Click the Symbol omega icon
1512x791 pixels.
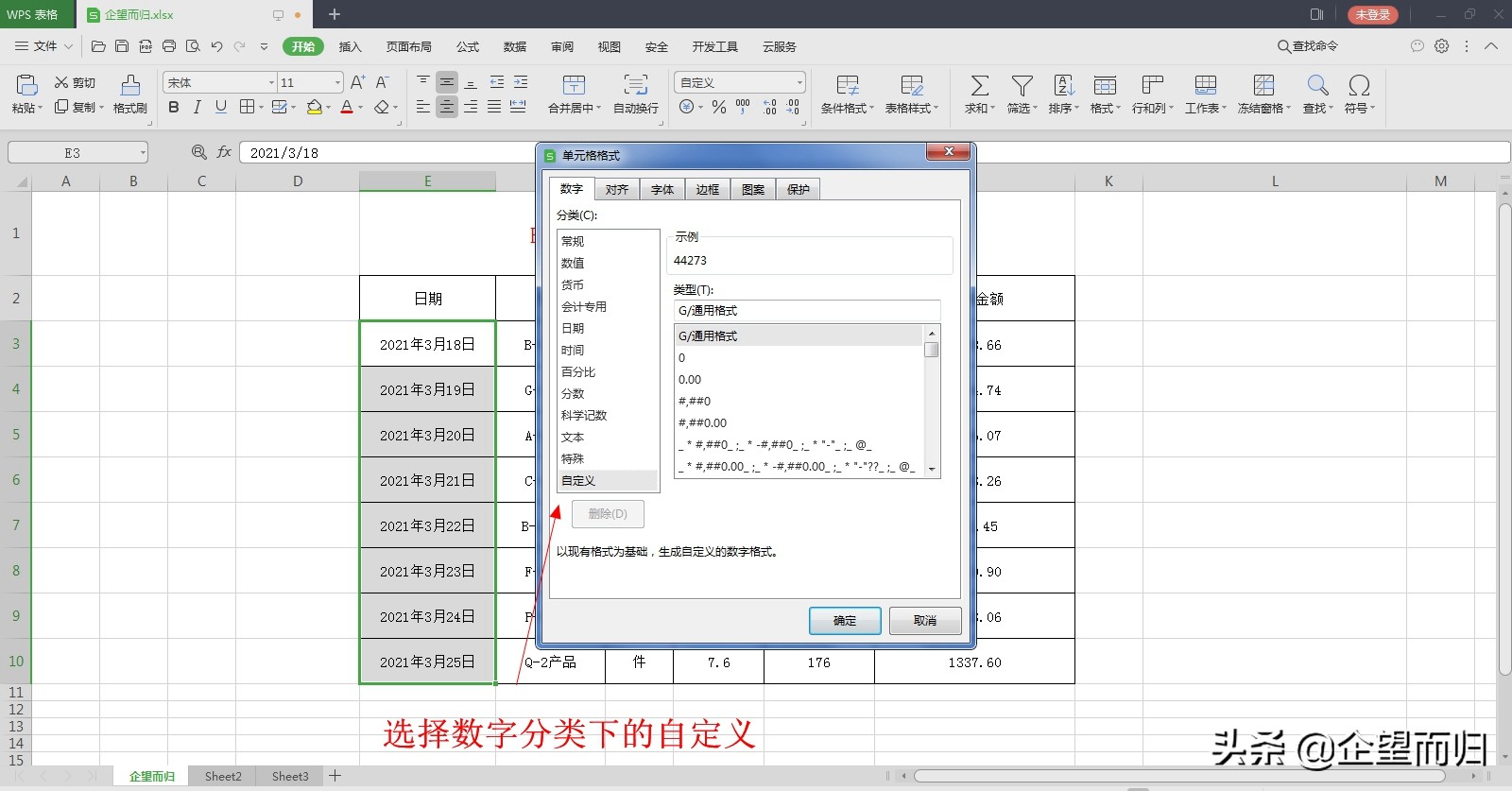coord(1359,85)
